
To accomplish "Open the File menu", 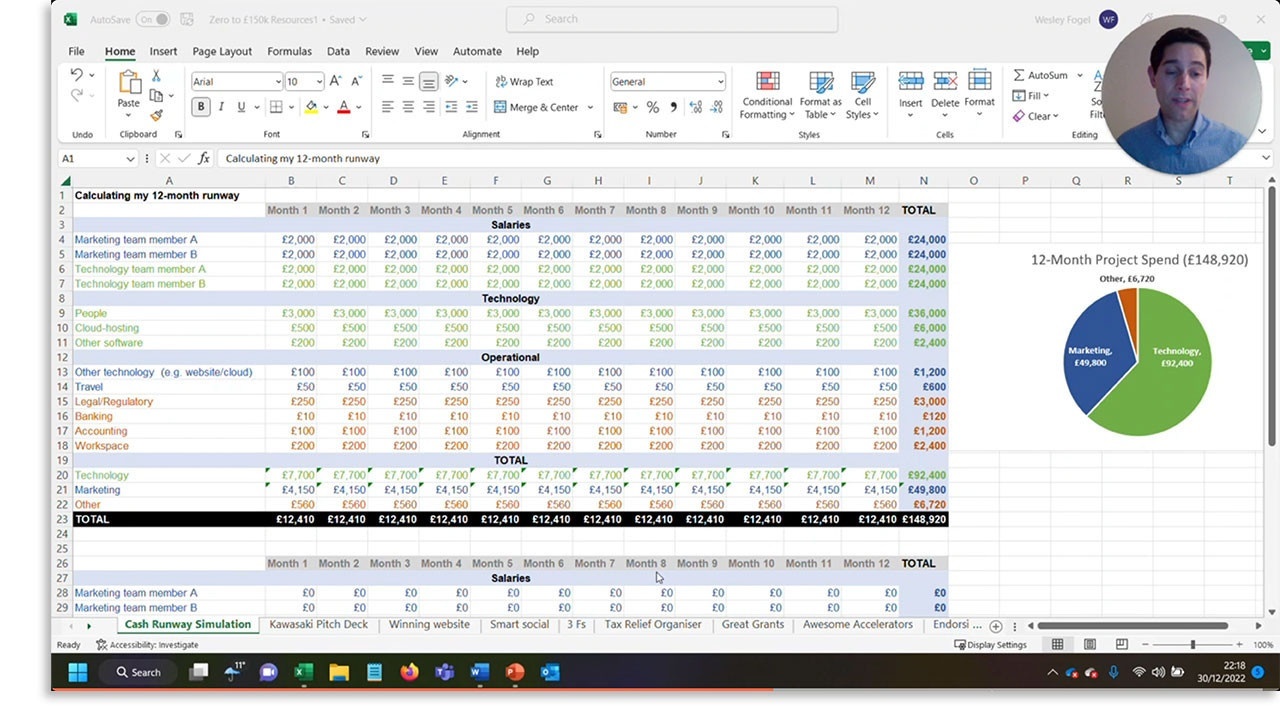I will [76, 51].
